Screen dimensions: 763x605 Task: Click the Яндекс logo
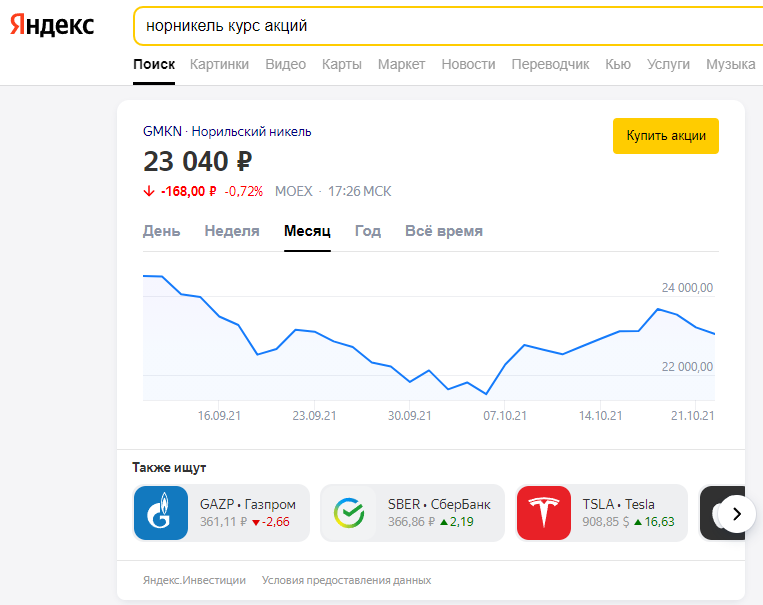(x=52, y=25)
